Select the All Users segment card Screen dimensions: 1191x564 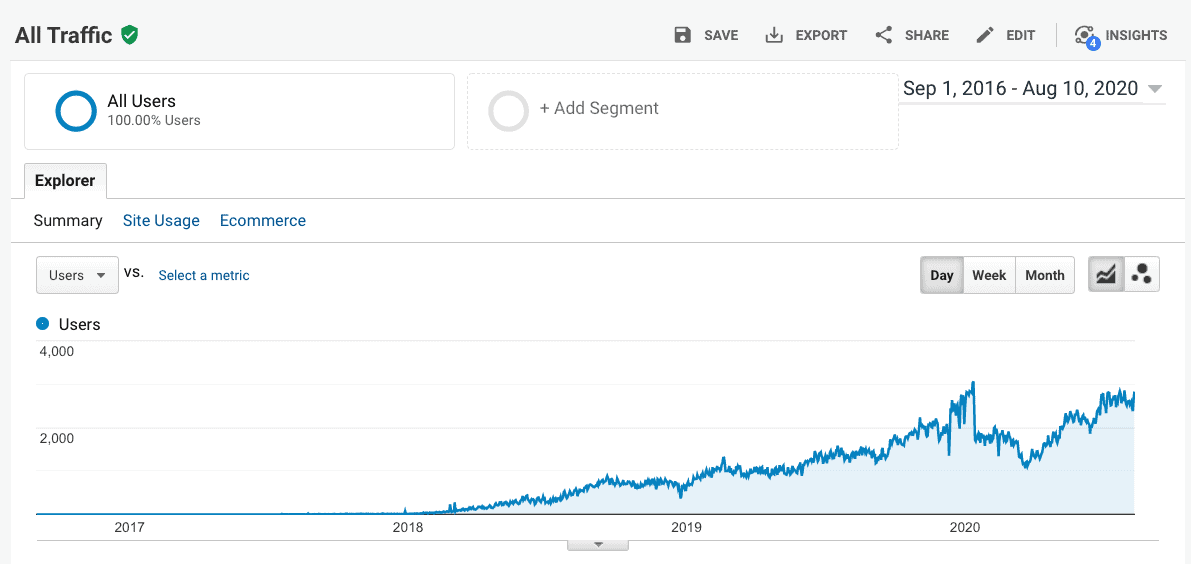pos(239,110)
